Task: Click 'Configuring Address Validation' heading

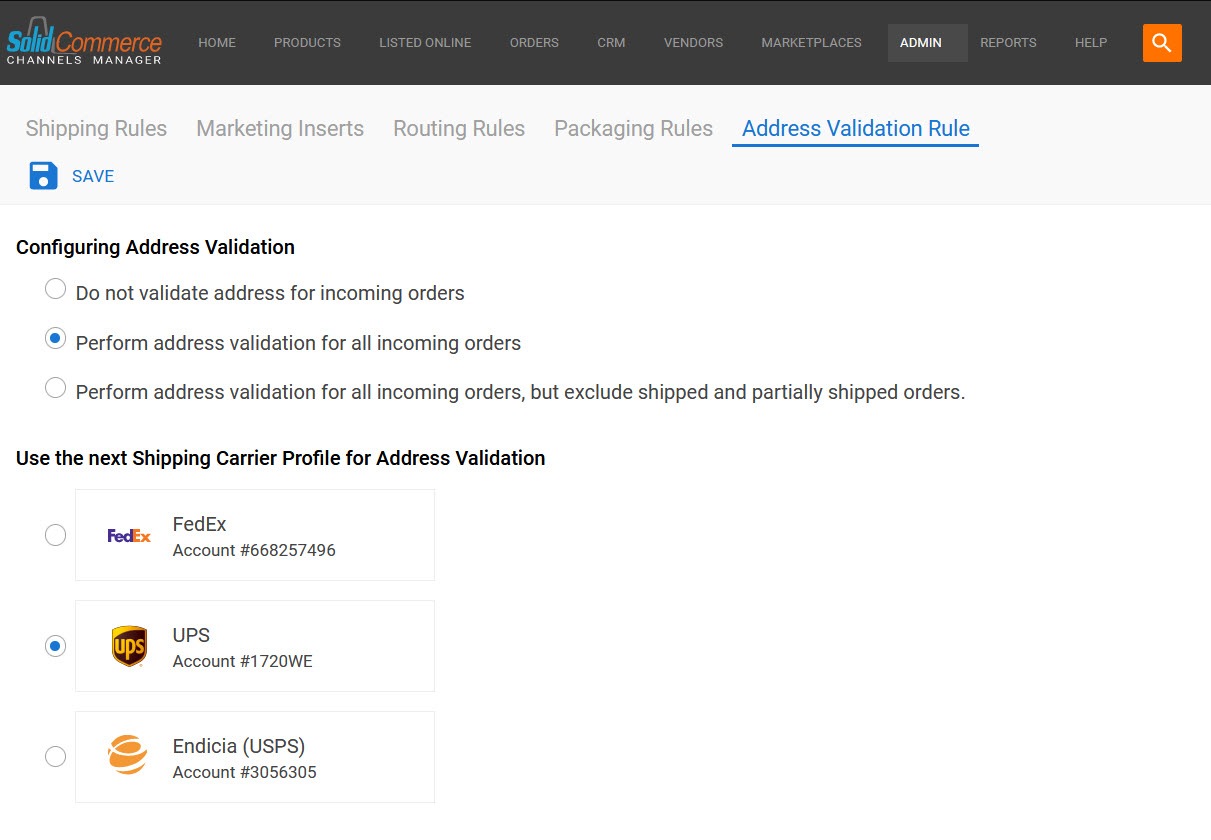Action: [155, 247]
